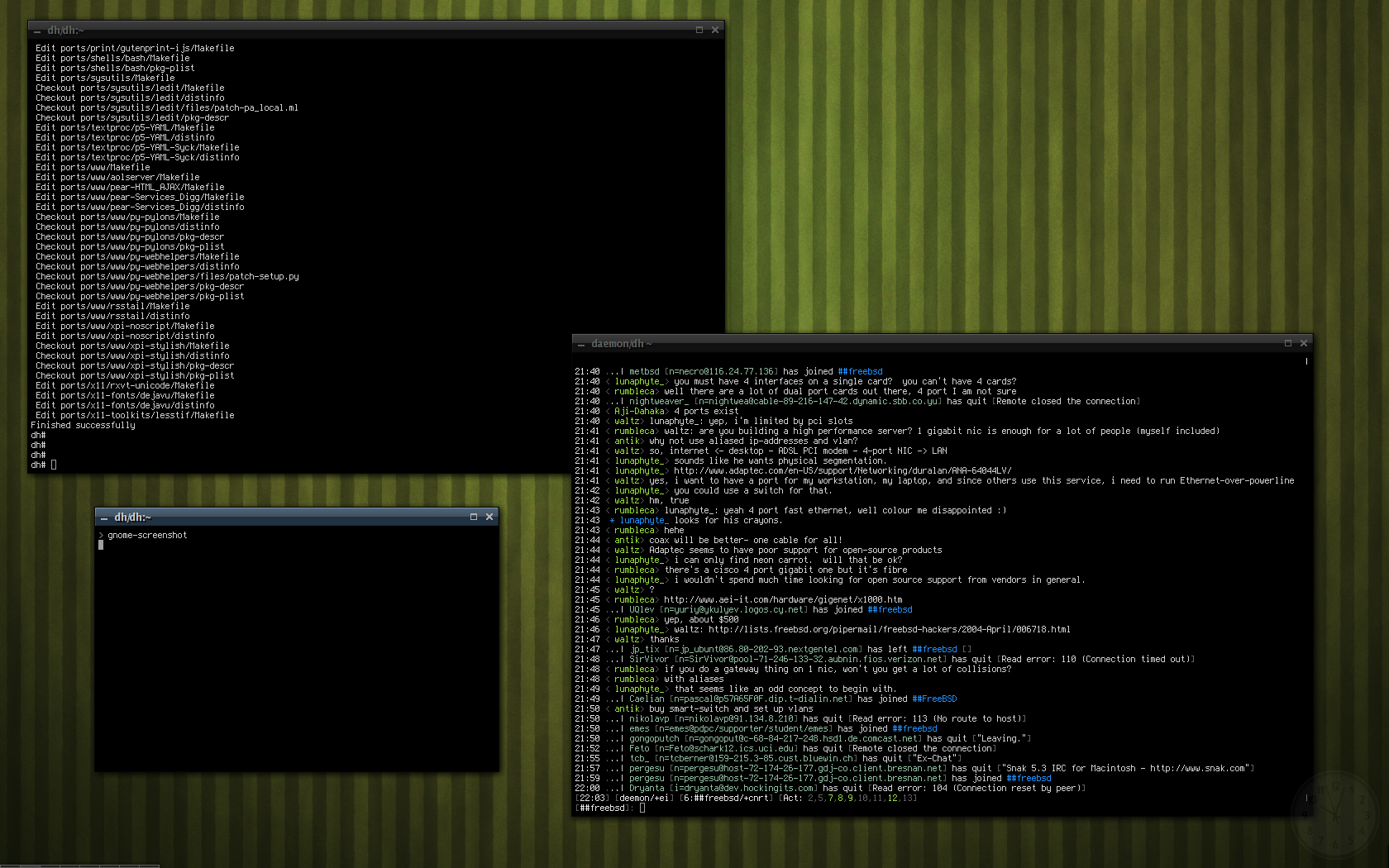Click the gnome-screenshot command line text
This screenshot has width=1389, height=868.
[x=147, y=535]
